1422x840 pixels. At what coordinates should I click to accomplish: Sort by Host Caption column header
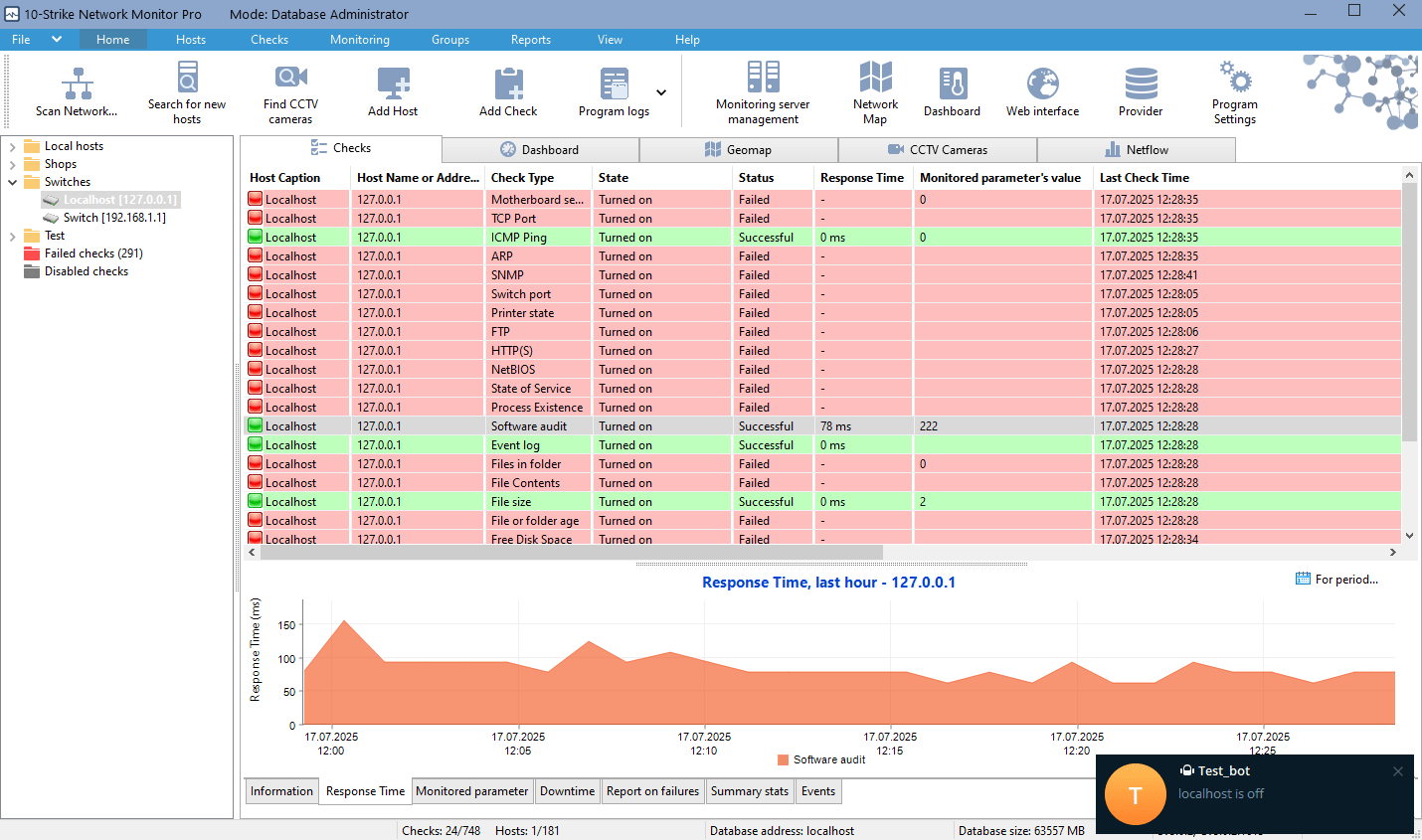(297, 178)
